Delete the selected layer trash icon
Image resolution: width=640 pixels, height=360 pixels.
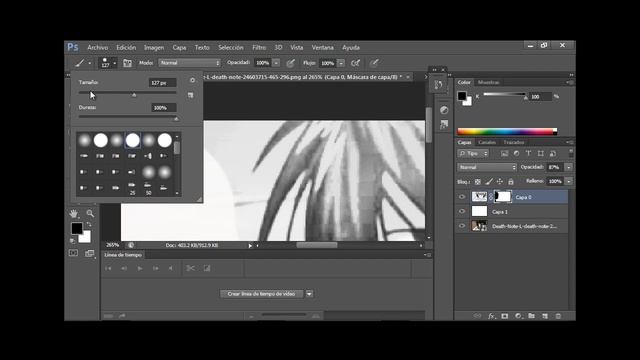(558, 316)
